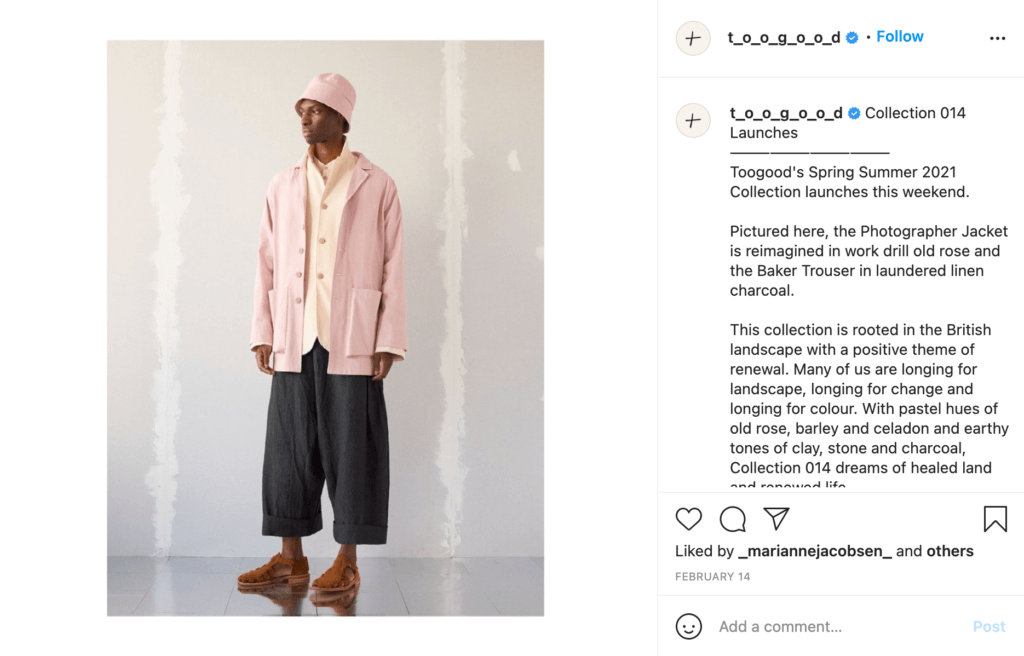1024x656 pixels.
Task: Follow the t_o_o_g_o_o_d account
Action: point(899,37)
